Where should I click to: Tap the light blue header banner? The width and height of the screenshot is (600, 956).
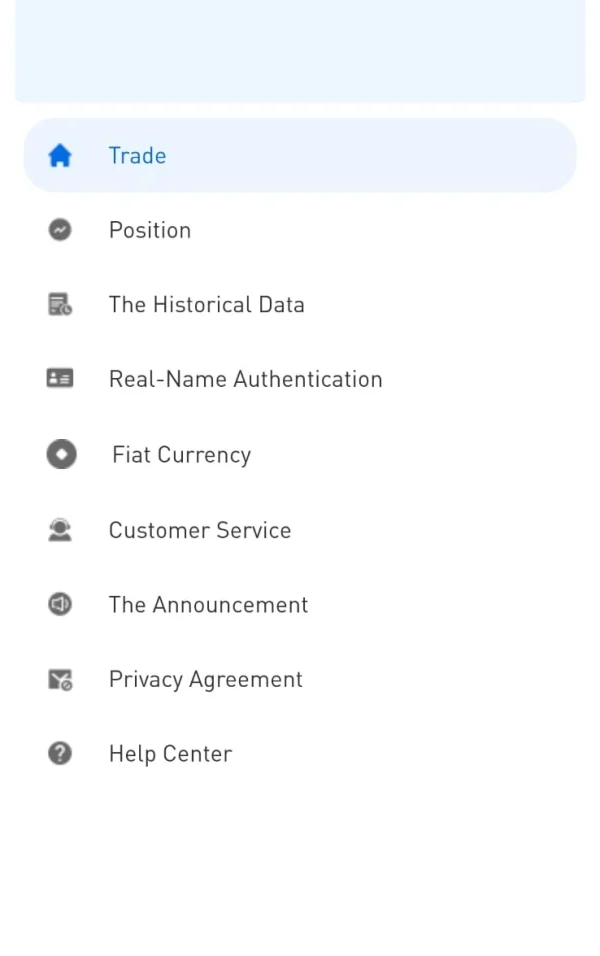click(x=300, y=50)
